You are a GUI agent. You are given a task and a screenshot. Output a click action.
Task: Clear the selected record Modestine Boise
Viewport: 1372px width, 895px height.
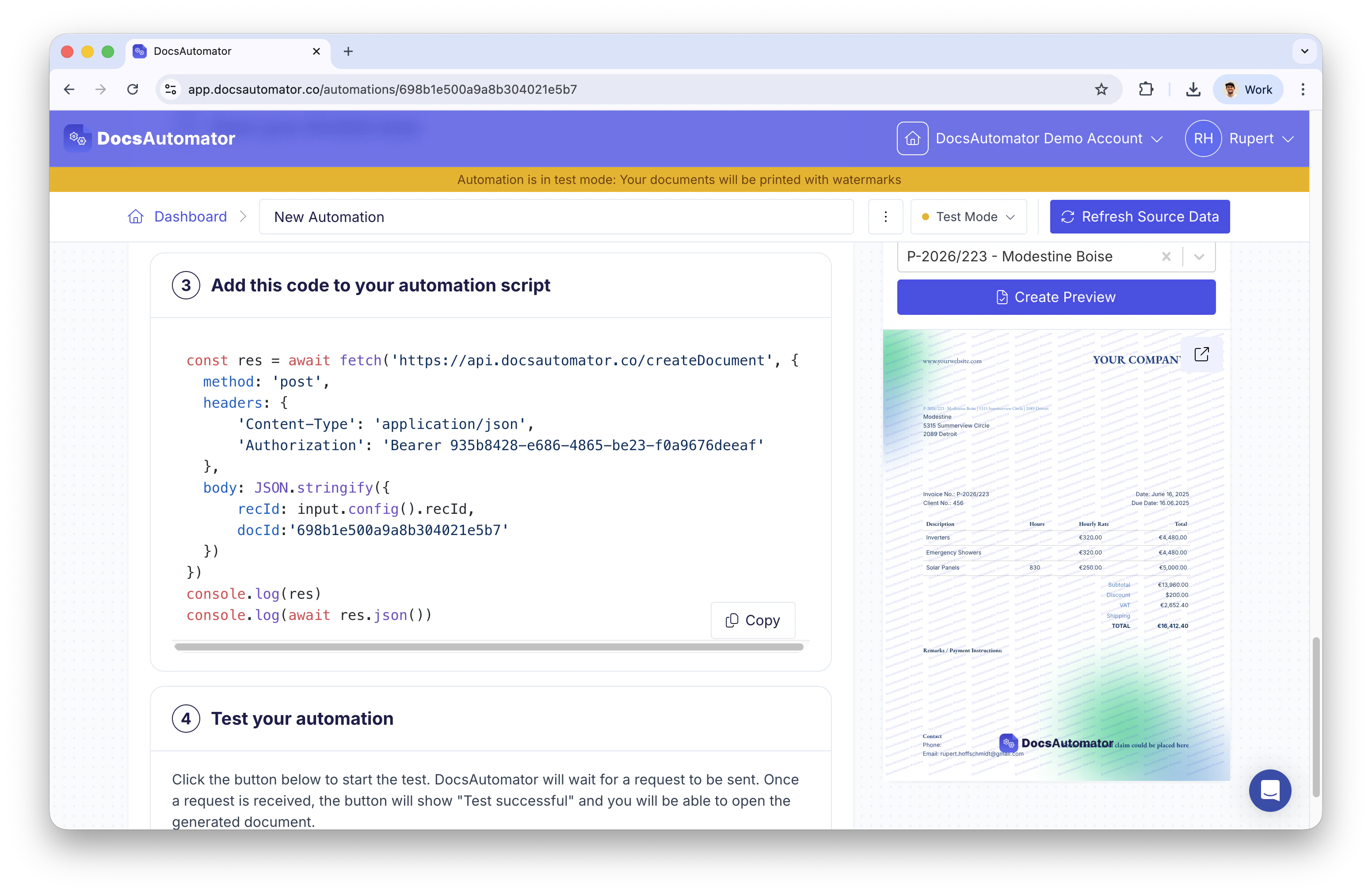coord(1166,256)
